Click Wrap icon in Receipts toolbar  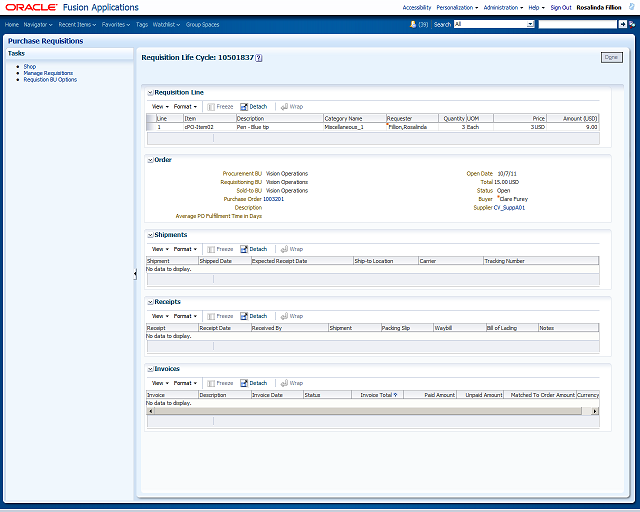click(x=284, y=316)
